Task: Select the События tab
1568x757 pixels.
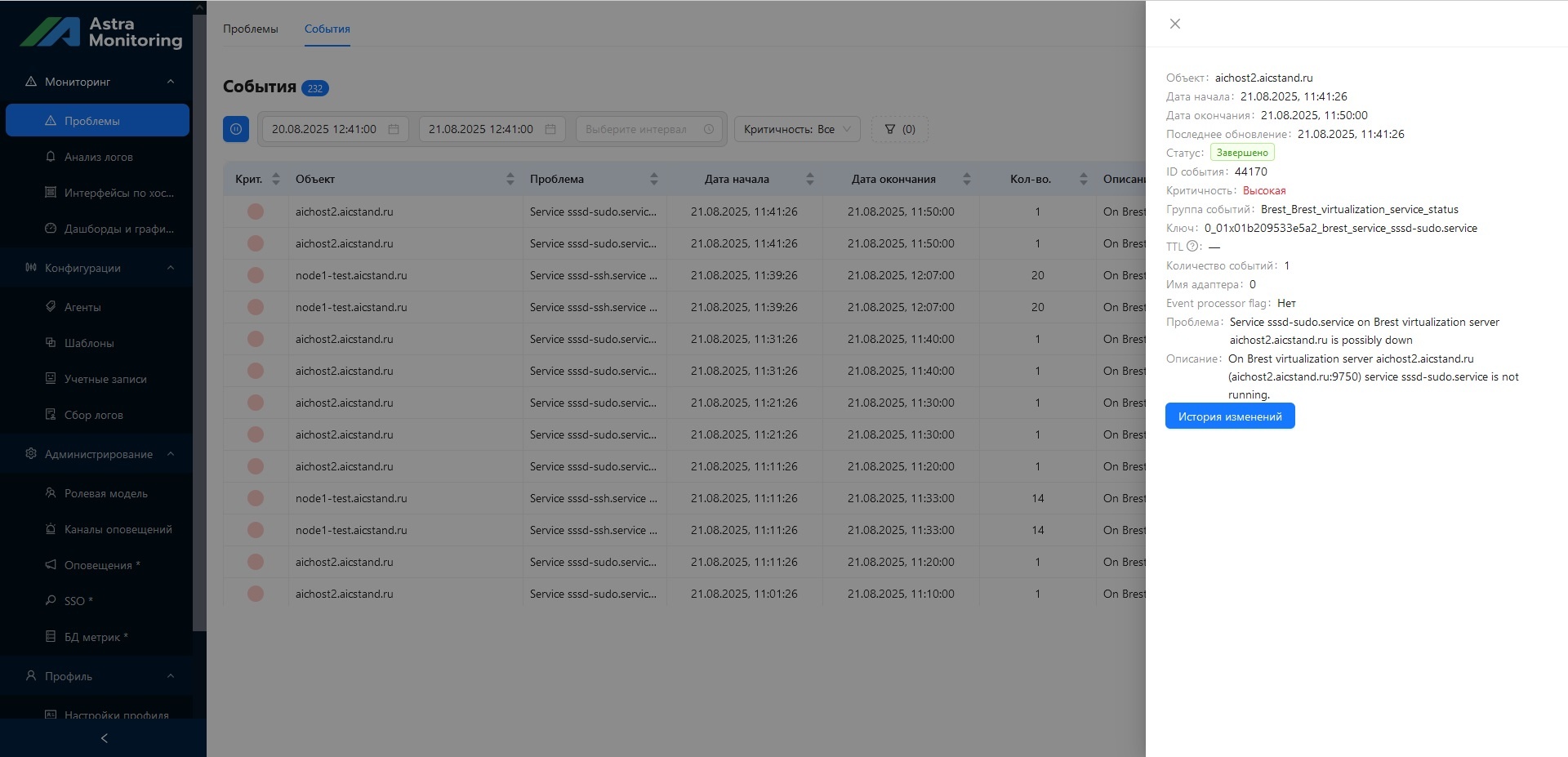Action: [x=327, y=29]
